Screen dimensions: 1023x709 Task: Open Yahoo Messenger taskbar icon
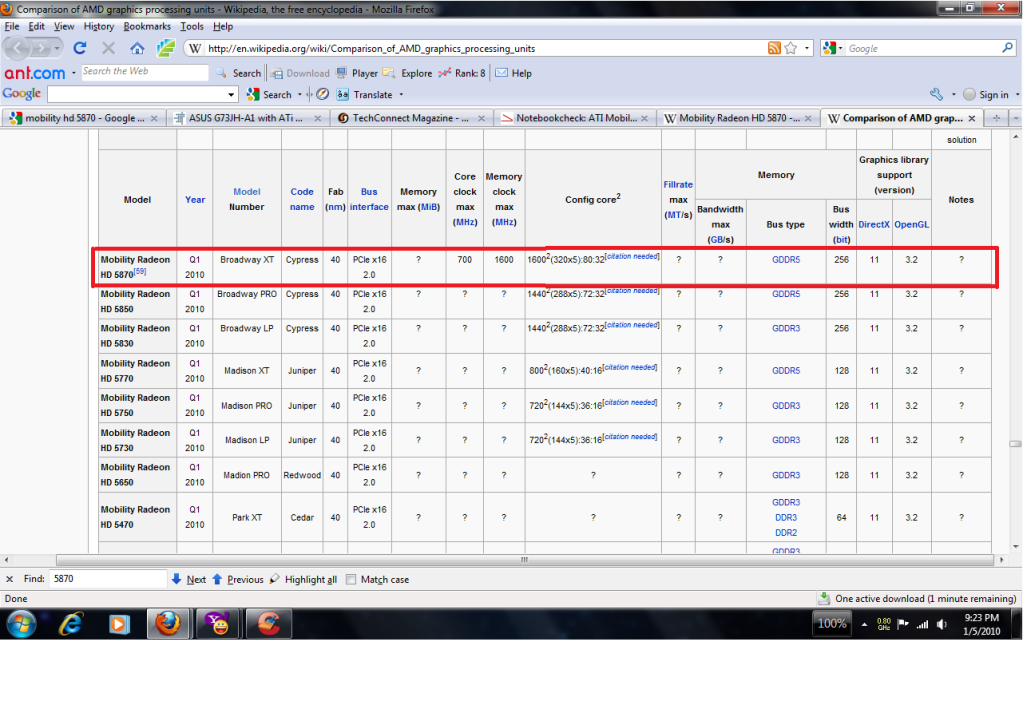[x=217, y=624]
